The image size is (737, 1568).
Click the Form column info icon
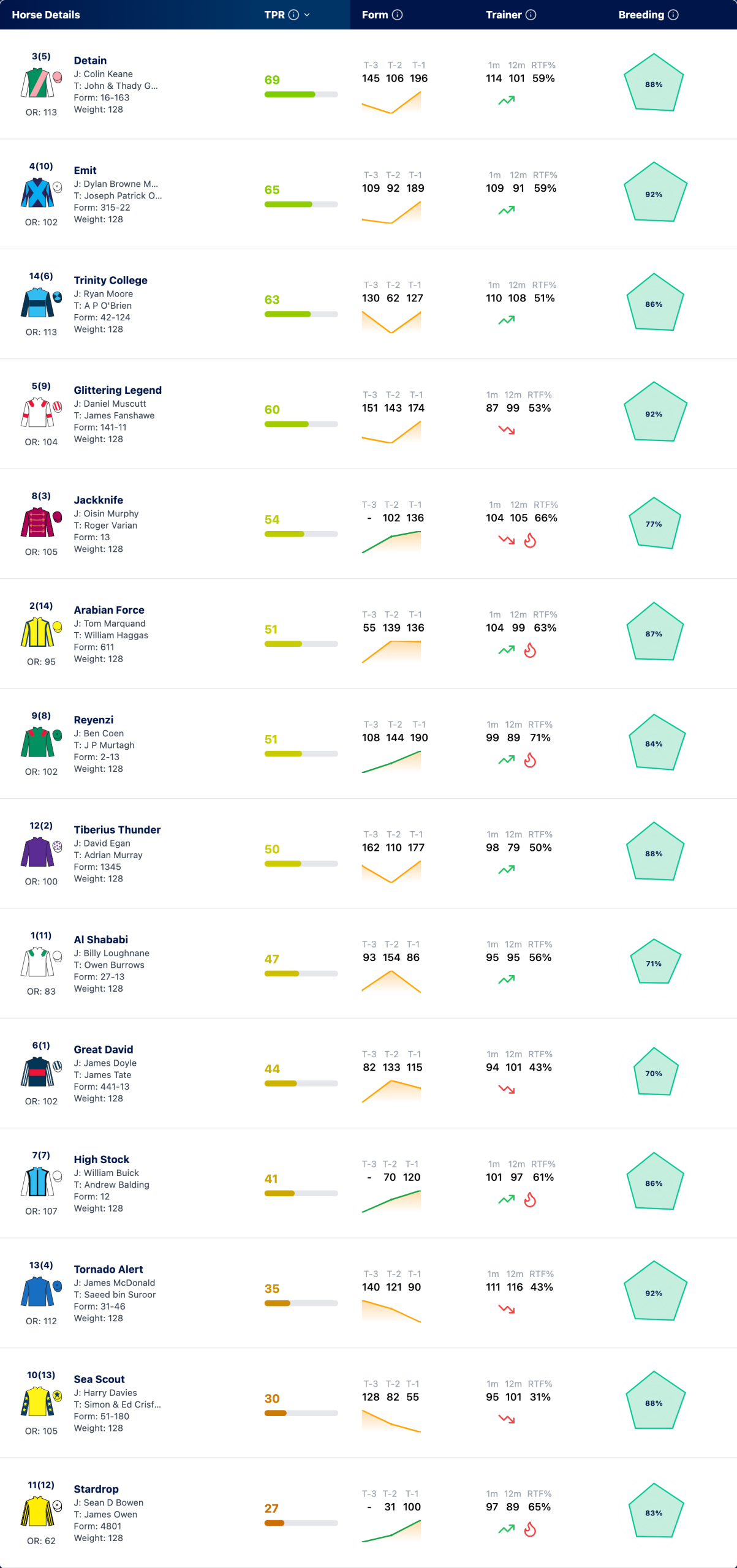click(x=397, y=15)
